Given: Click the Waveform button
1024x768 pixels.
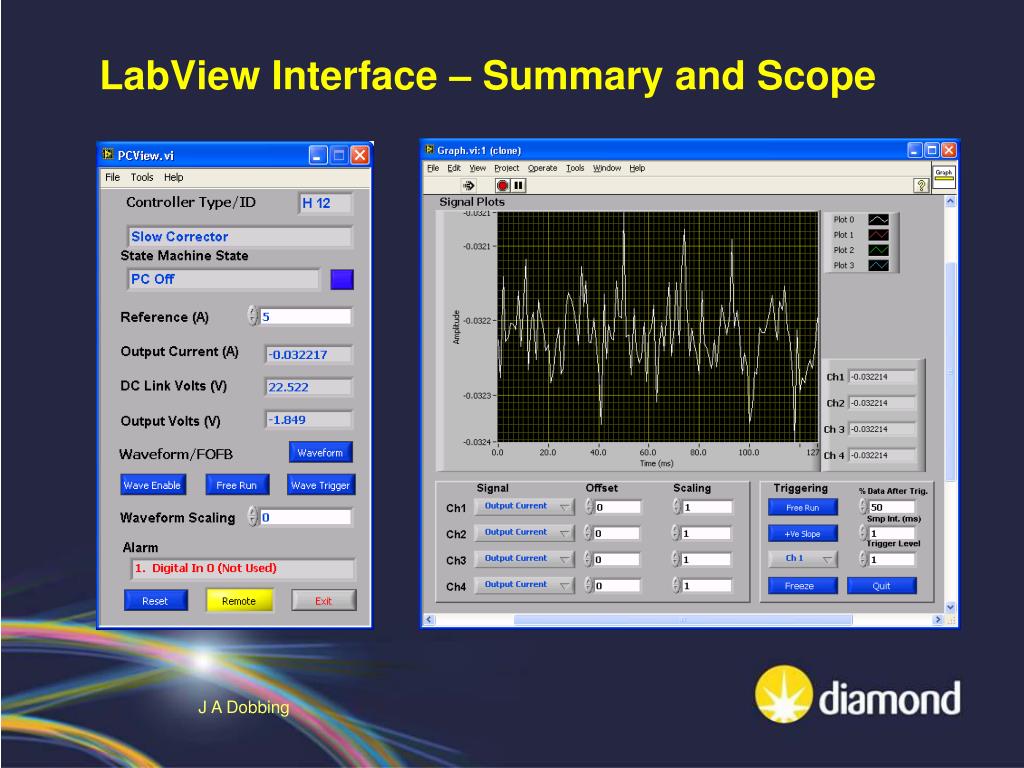Looking at the screenshot, I should 320,453.
